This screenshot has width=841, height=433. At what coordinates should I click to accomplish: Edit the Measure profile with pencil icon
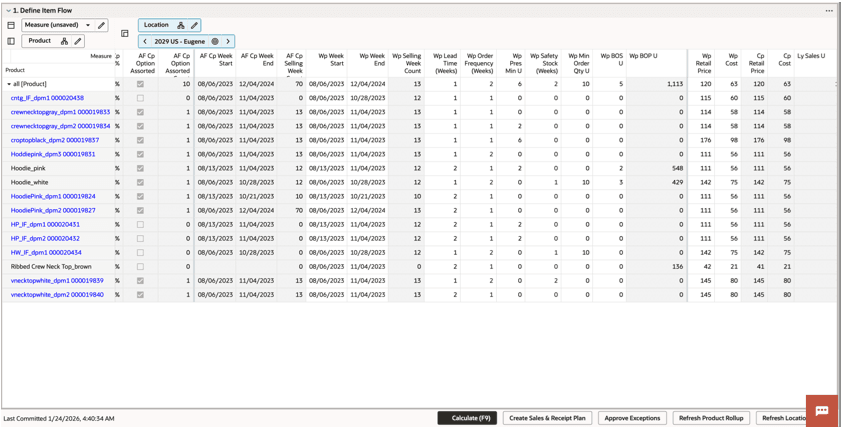click(101, 25)
